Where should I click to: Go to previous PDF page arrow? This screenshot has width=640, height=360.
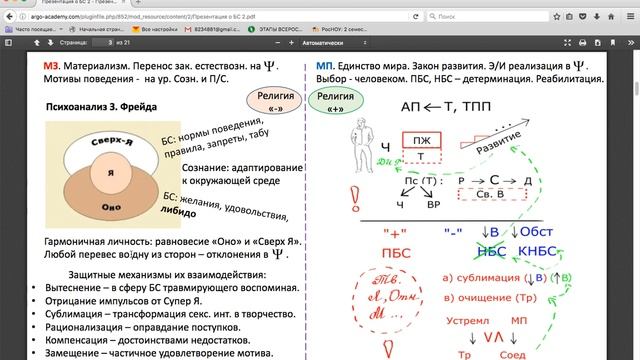(x=37, y=42)
